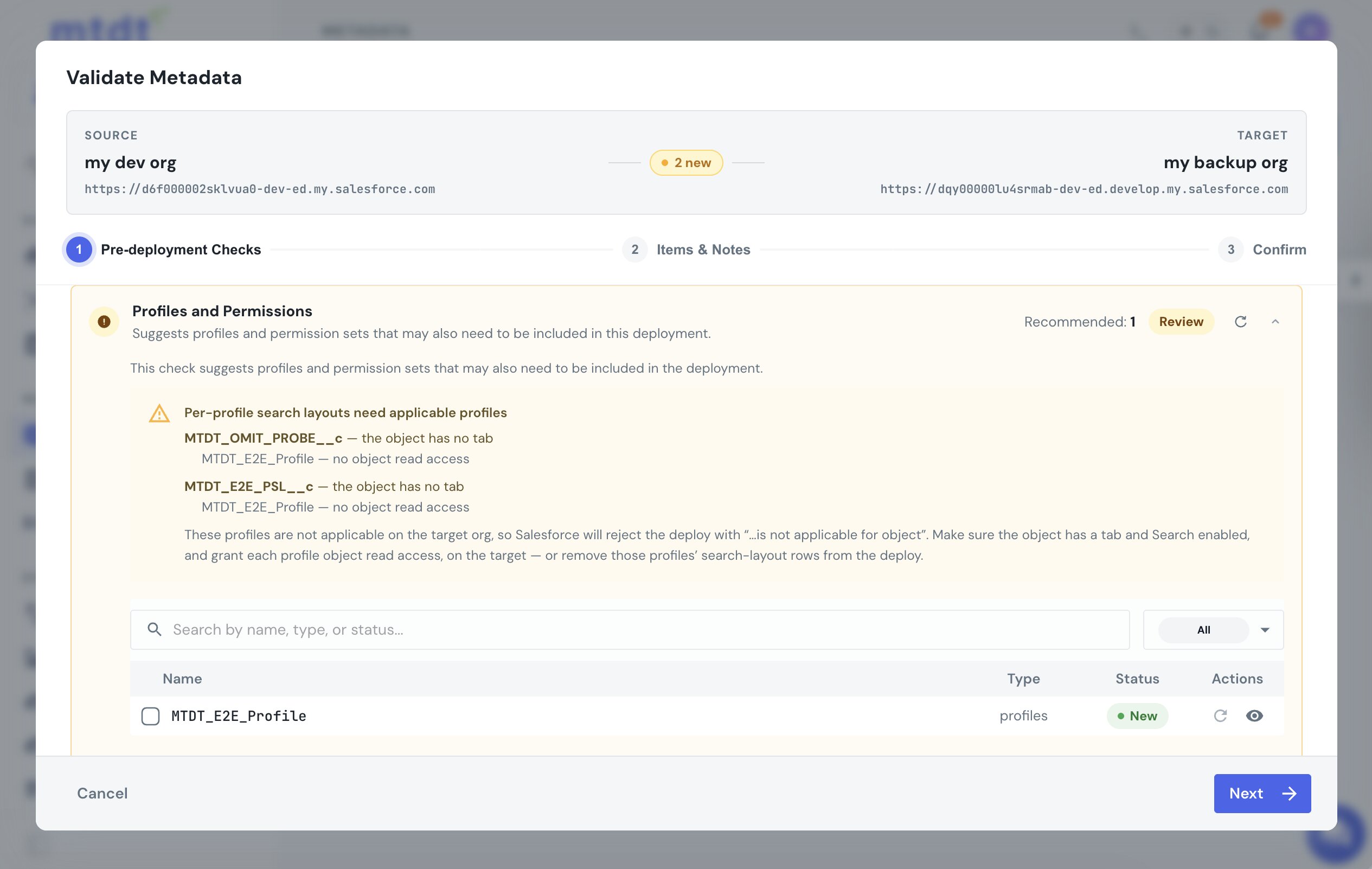Collapse the Profiles and Permissions section
Viewport: 1372px width, 869px height.
coord(1275,322)
